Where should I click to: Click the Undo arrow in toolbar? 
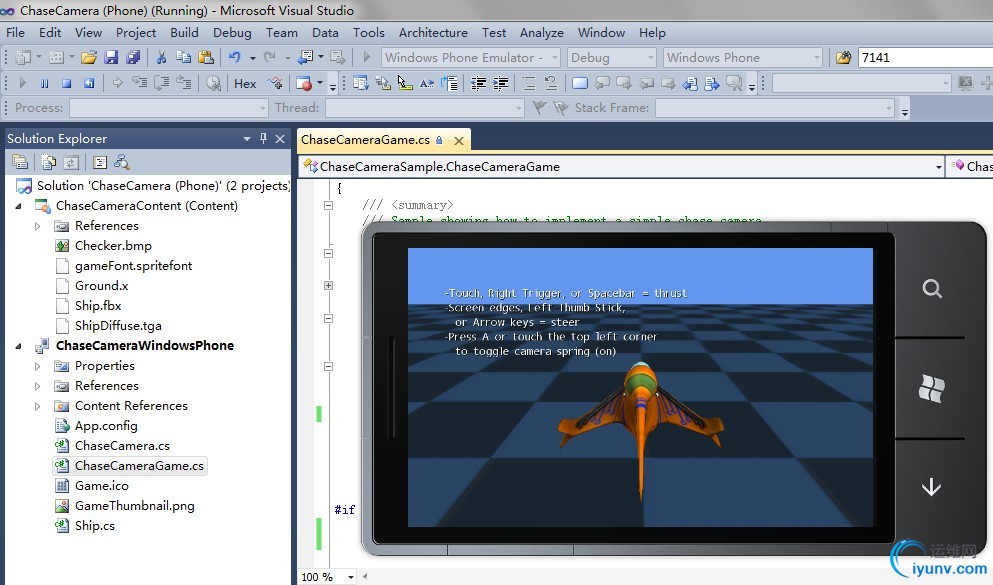pos(234,58)
